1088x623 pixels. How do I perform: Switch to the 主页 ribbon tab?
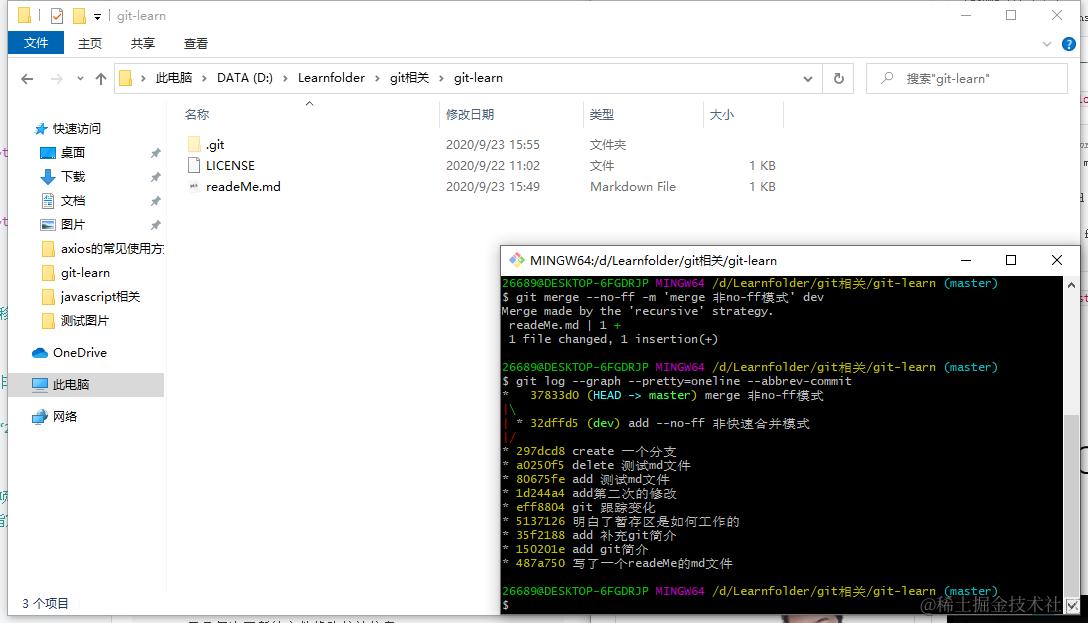click(x=90, y=44)
